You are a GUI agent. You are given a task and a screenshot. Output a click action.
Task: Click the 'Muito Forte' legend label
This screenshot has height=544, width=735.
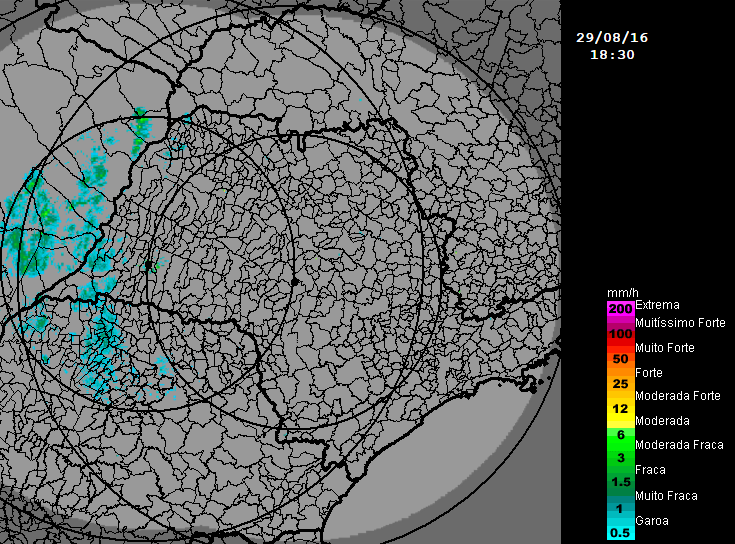pyautogui.click(x=665, y=348)
